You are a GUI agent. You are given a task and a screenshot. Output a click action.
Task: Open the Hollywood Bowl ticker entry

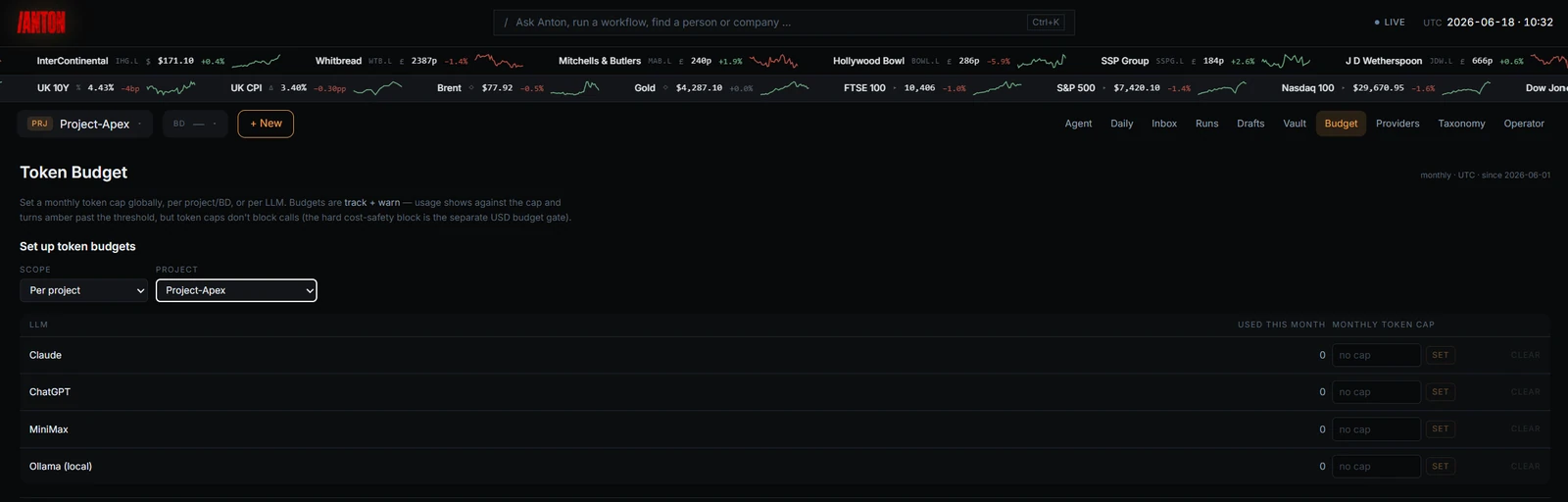pos(949,61)
